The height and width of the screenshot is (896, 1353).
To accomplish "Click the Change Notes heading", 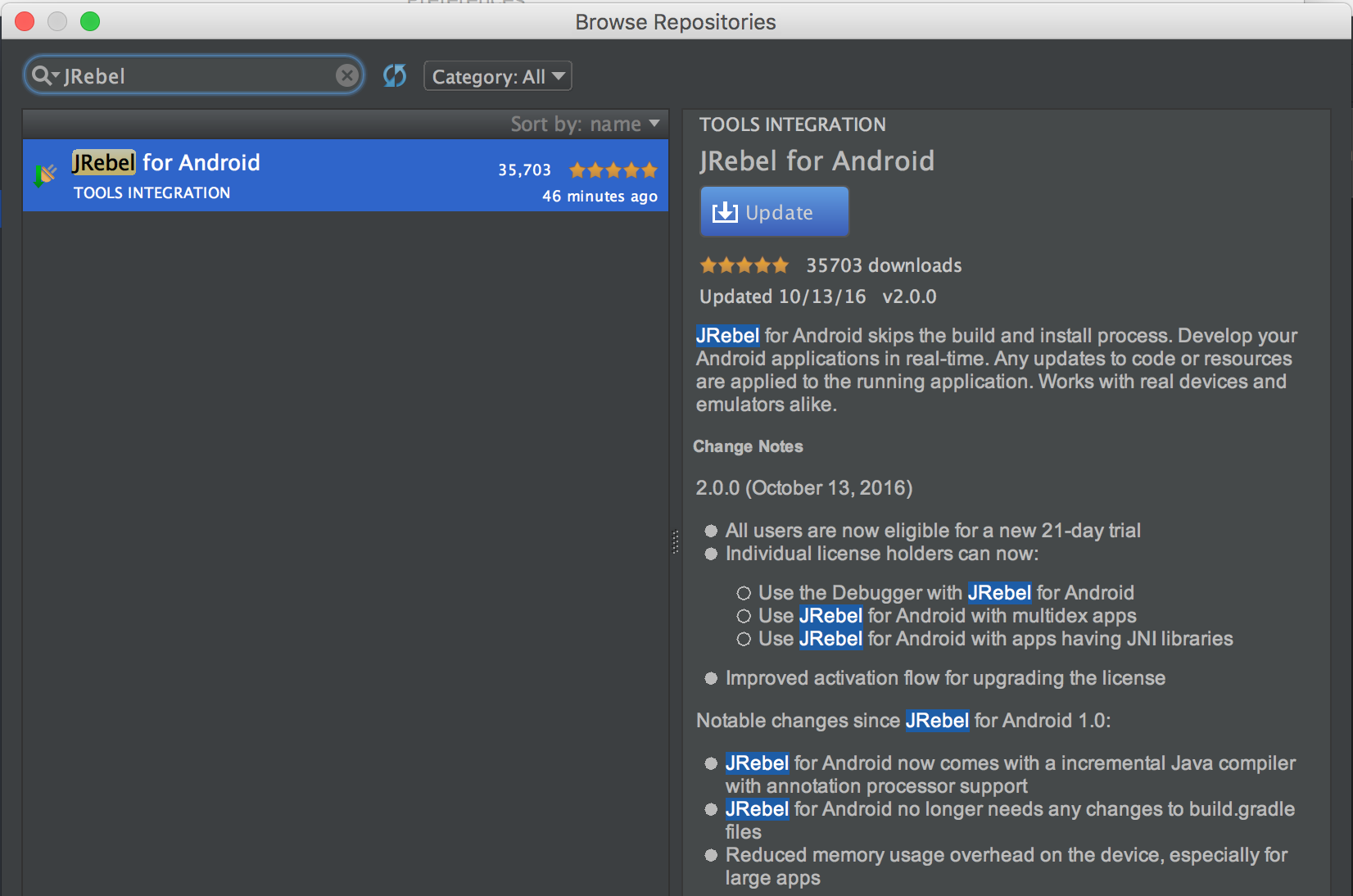I will [748, 446].
